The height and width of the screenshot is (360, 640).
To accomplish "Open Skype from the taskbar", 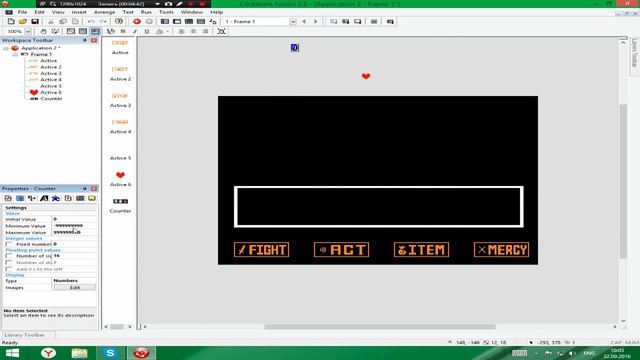I will click(x=110, y=353).
